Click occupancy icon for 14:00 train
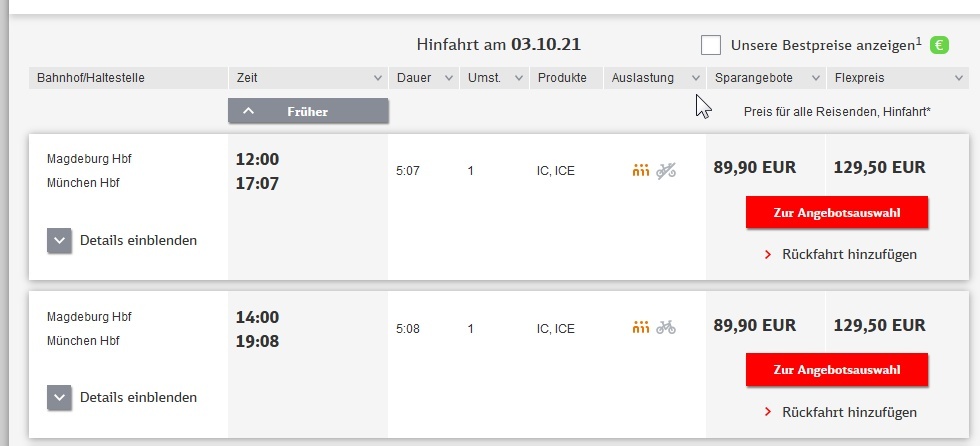 tap(641, 327)
